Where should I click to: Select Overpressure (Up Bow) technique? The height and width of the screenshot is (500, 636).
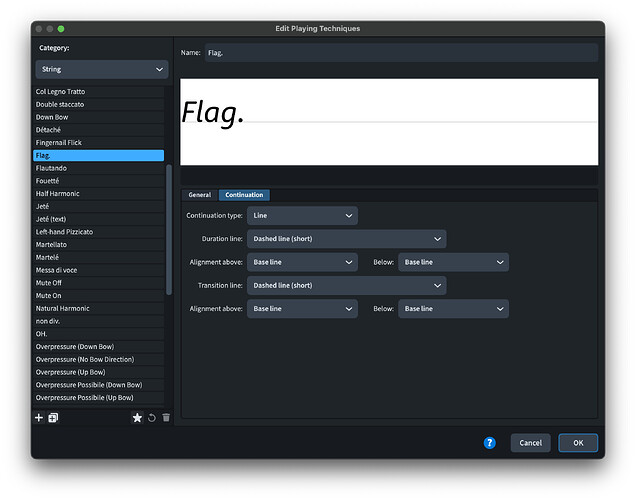pyautogui.click(x=99, y=372)
